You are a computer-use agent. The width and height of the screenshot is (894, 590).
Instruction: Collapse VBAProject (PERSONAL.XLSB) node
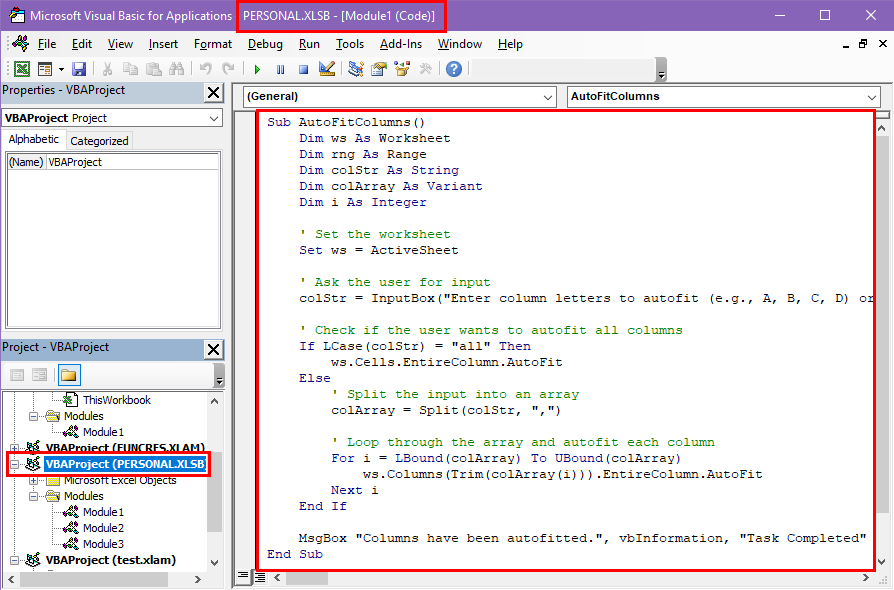(14, 465)
